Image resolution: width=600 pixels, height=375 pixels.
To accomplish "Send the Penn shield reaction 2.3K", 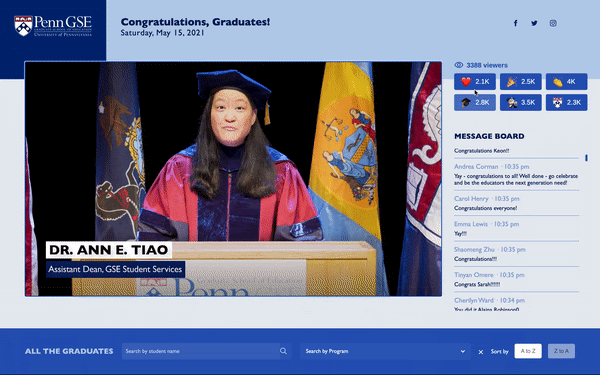I will click(x=566, y=103).
